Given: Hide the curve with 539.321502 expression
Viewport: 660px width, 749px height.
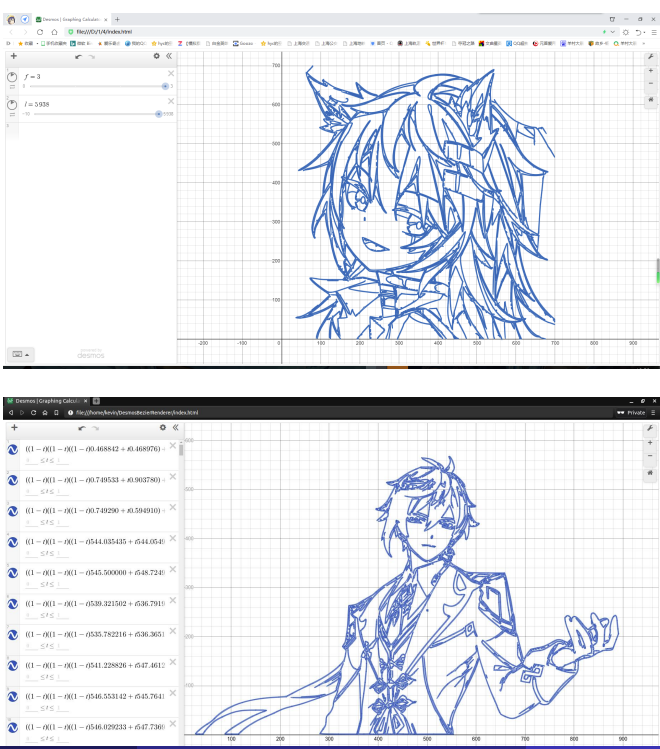Looking at the screenshot, I should click(13, 604).
